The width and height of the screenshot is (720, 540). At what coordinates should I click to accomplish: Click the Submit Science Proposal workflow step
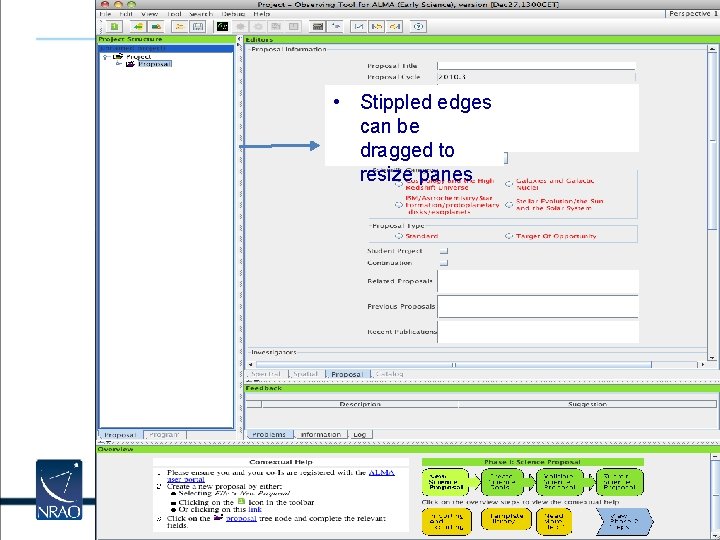(x=619, y=482)
